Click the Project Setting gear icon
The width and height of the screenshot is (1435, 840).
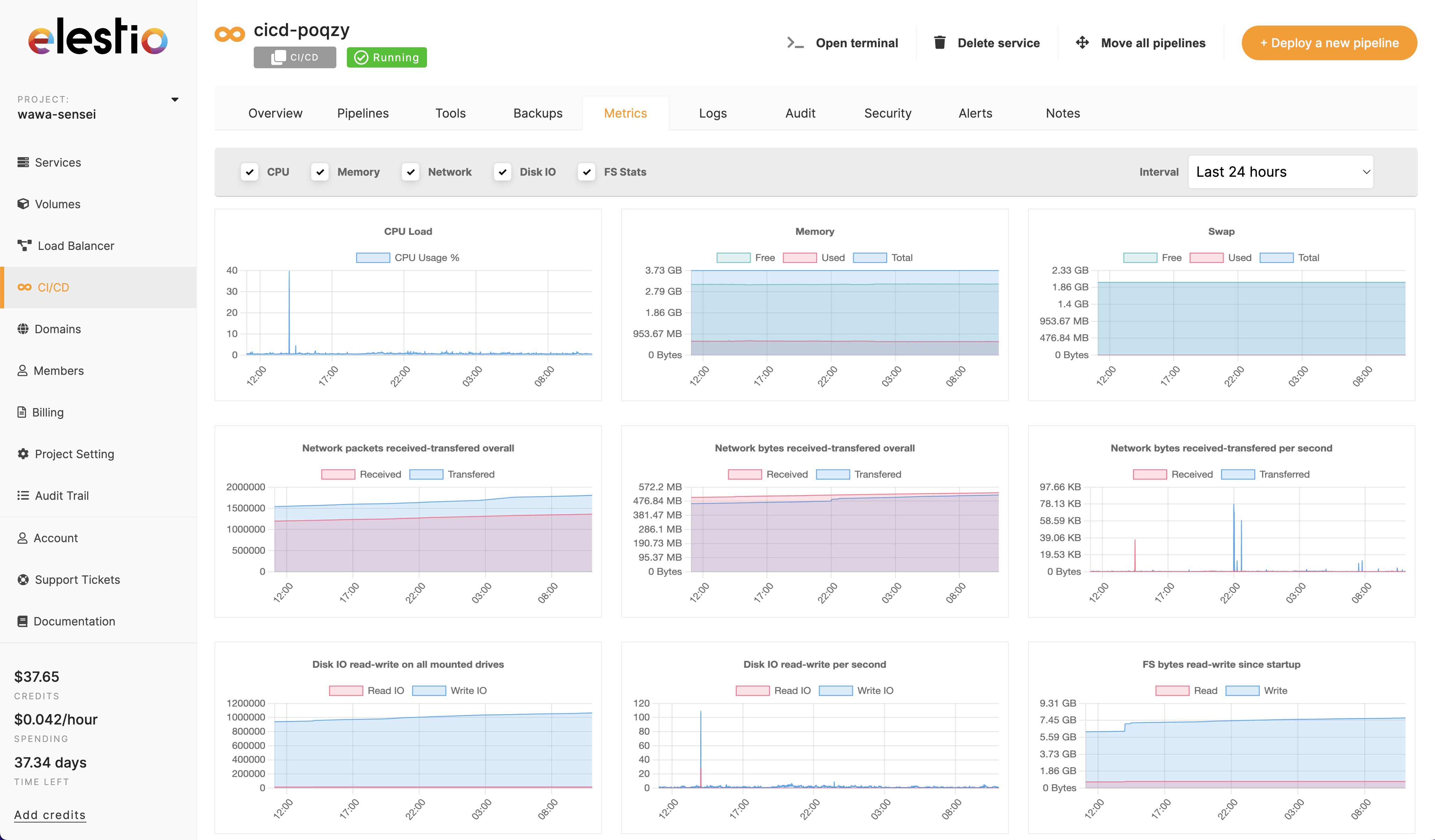point(23,453)
